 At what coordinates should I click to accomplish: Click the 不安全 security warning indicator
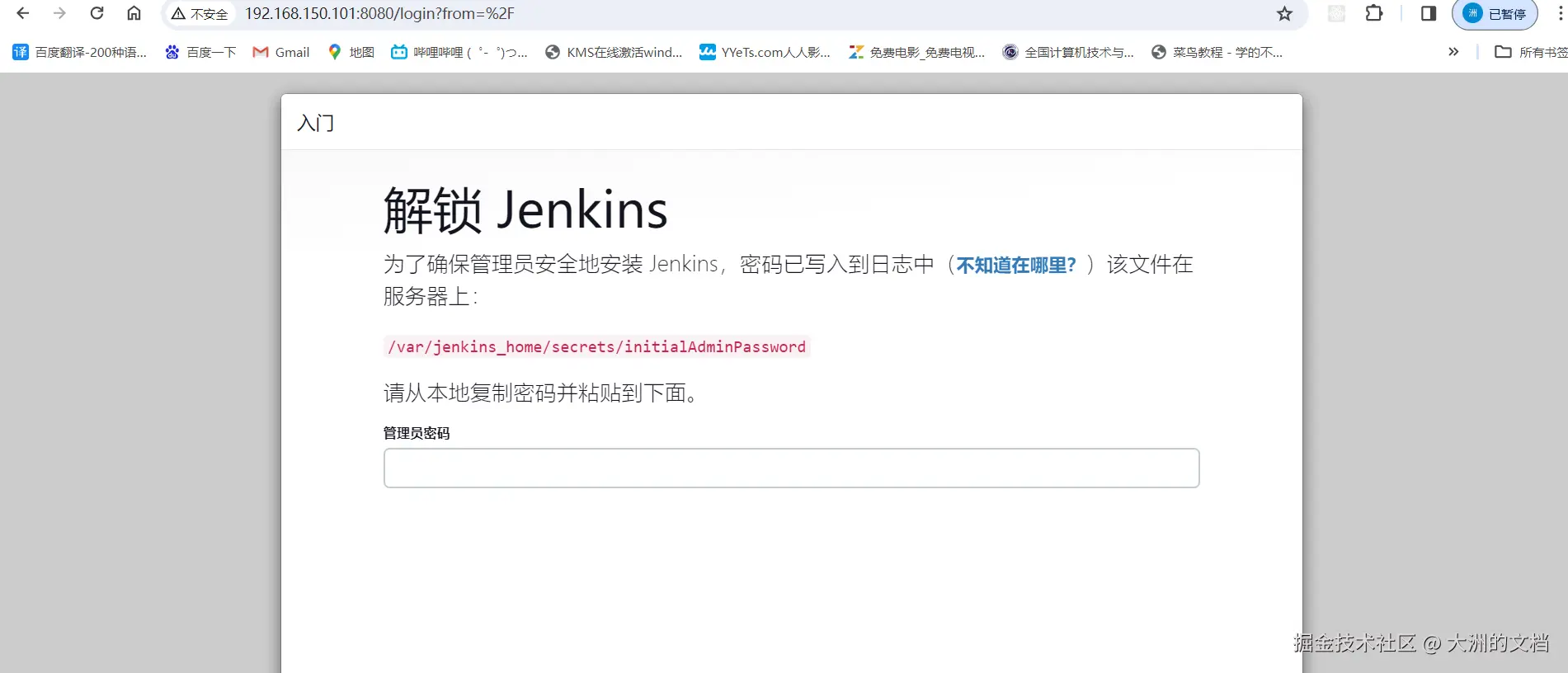(x=200, y=14)
